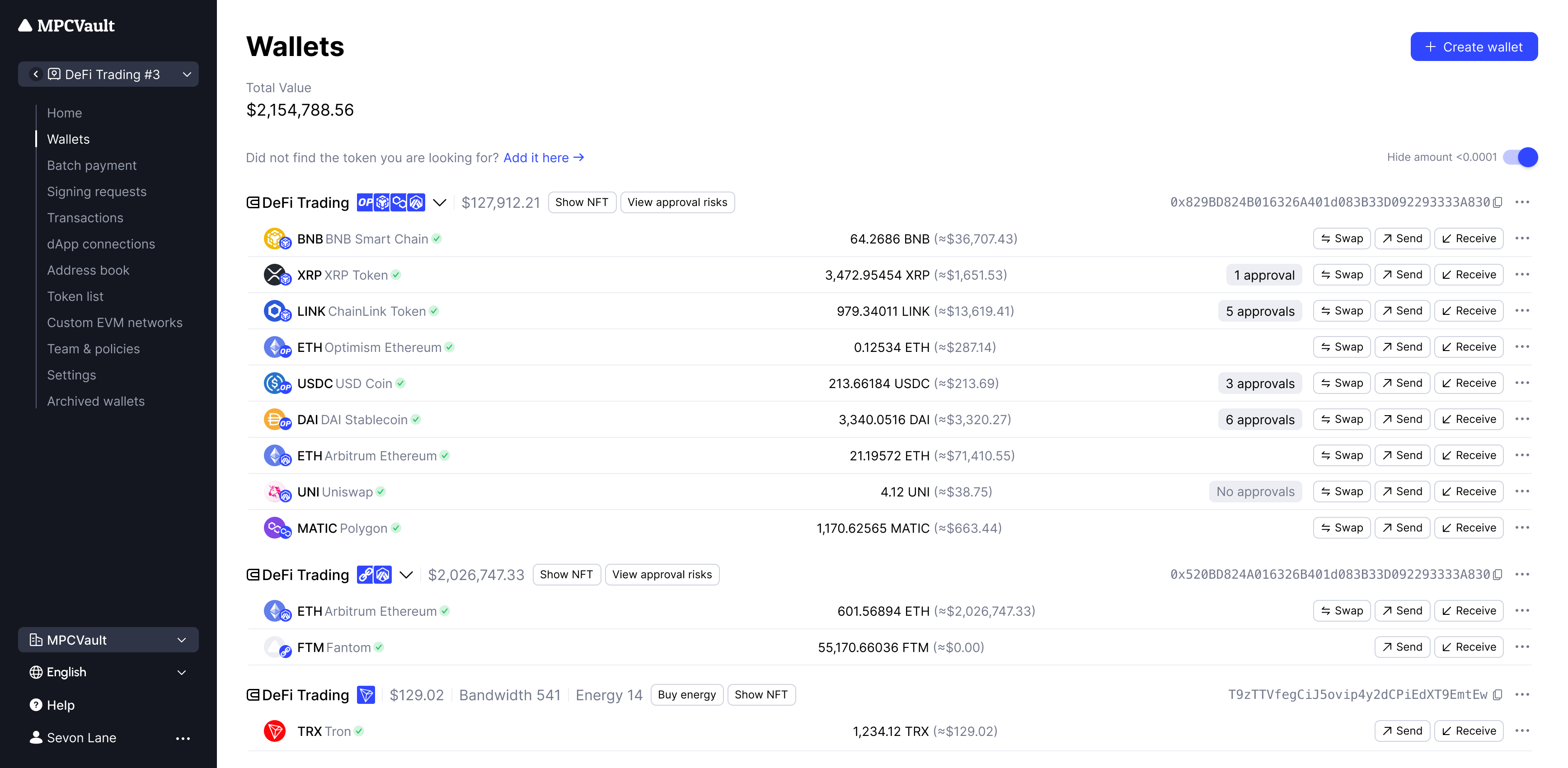Go to Team & policies page
This screenshot has width=1568, height=768.
[93, 349]
